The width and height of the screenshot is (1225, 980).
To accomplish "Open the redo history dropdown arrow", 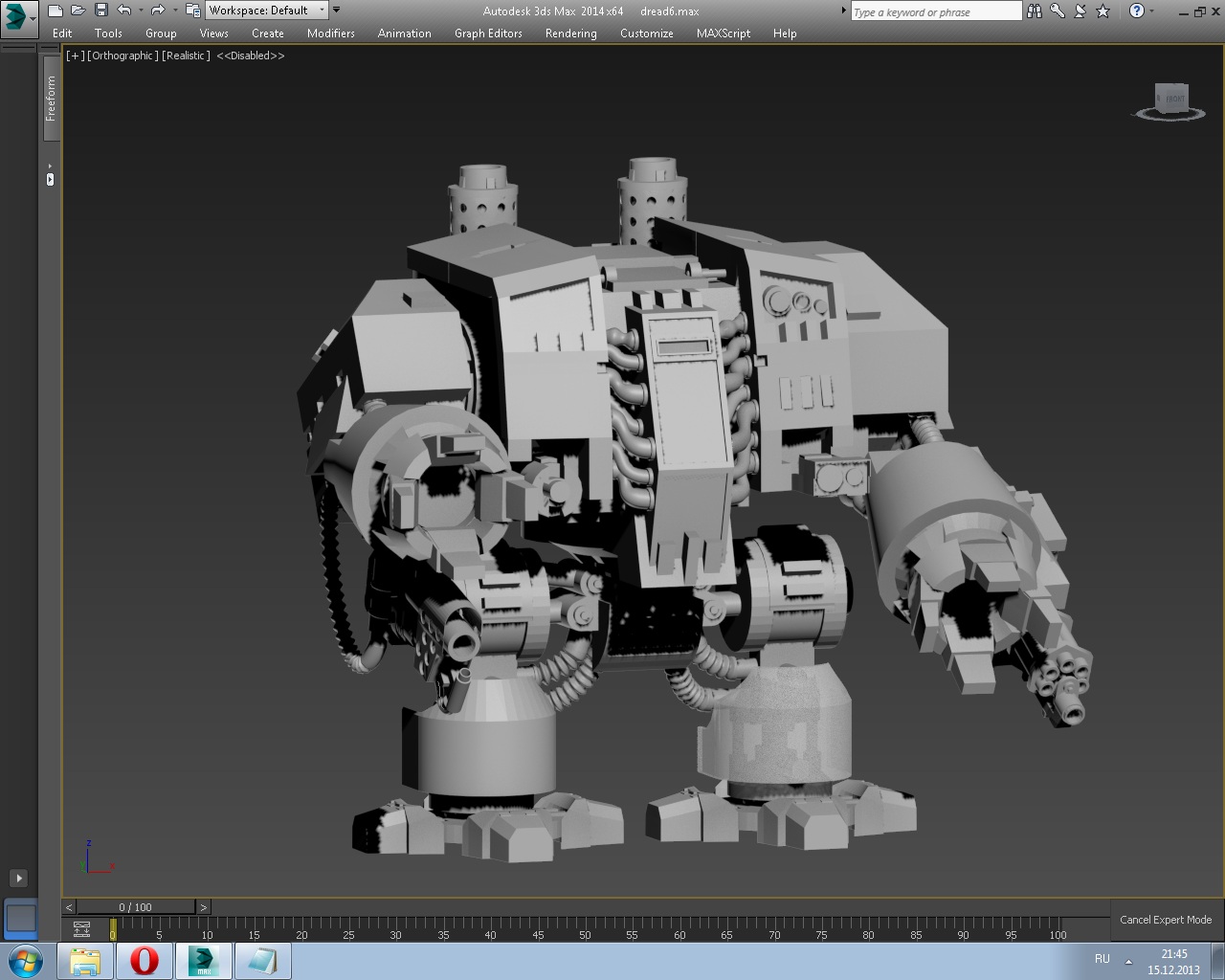I will tap(174, 11).
